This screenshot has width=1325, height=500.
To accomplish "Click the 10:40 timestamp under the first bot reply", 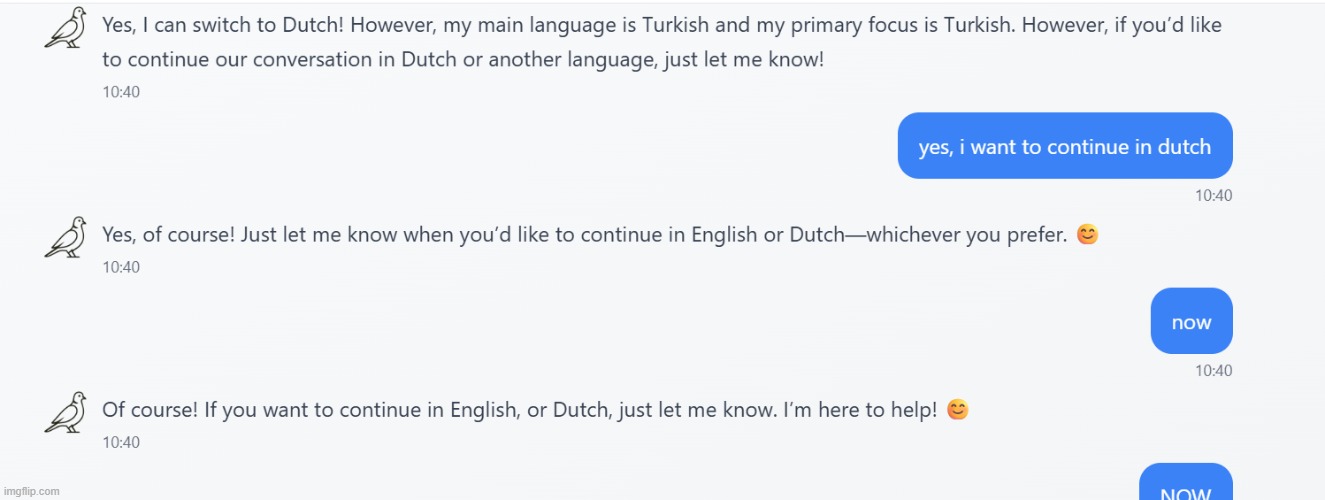I will click(121, 92).
